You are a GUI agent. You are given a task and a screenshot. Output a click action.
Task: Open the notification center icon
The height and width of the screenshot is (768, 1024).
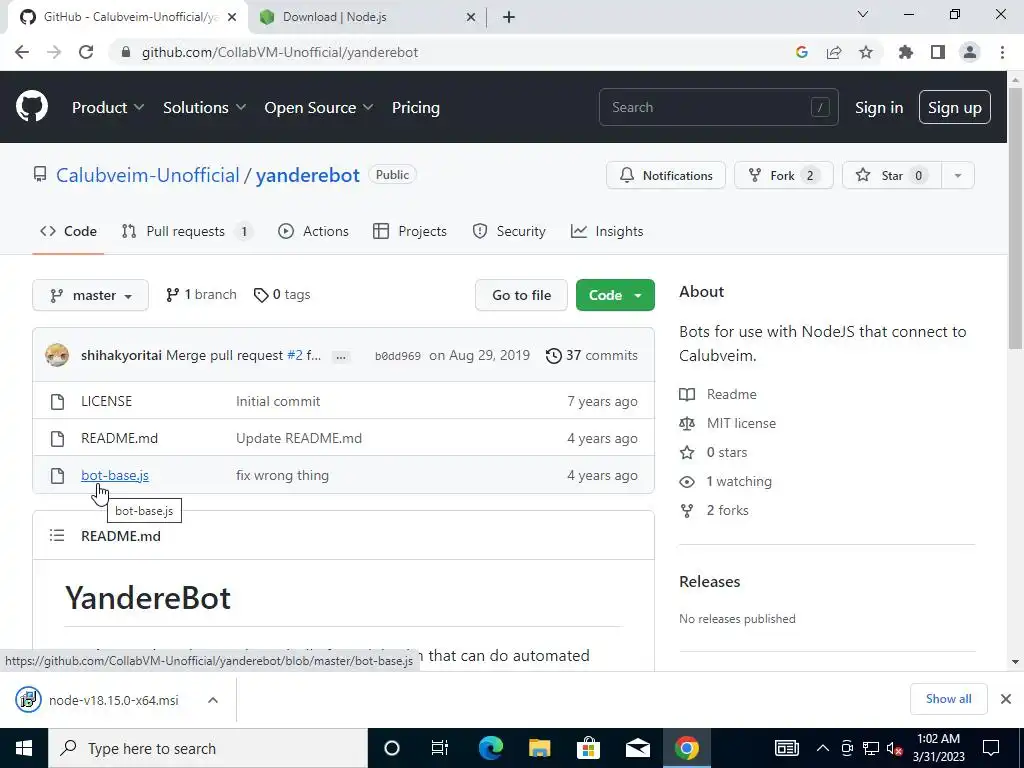point(991,748)
